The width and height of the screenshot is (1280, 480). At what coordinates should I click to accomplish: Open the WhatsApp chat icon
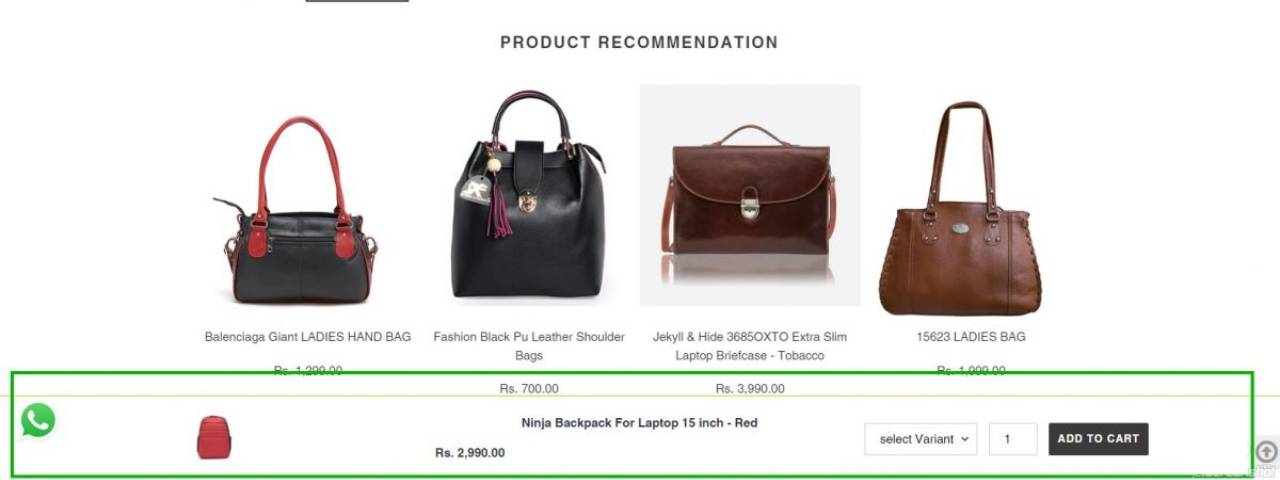click(x=38, y=420)
